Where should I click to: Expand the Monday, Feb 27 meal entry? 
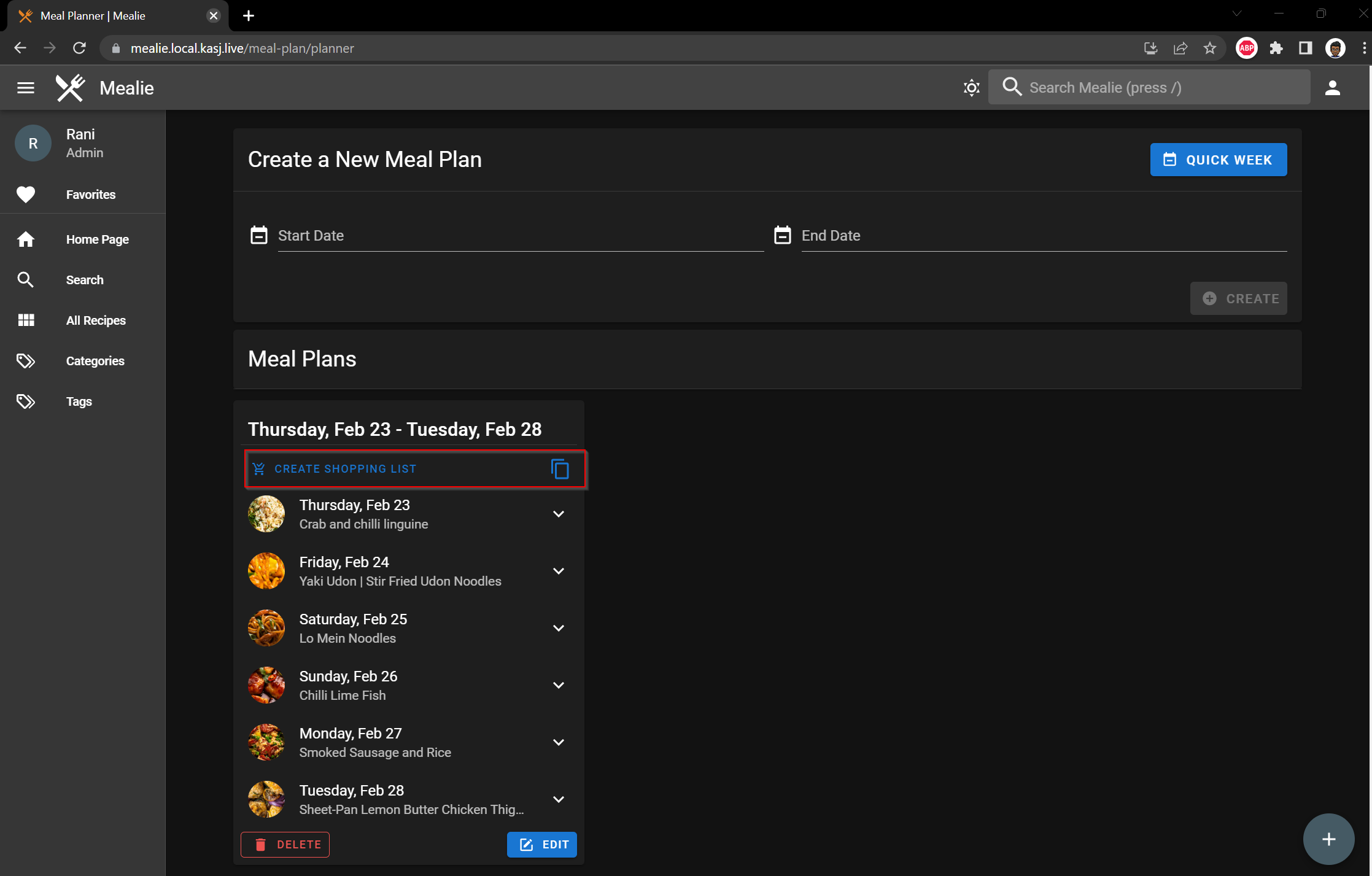(558, 742)
